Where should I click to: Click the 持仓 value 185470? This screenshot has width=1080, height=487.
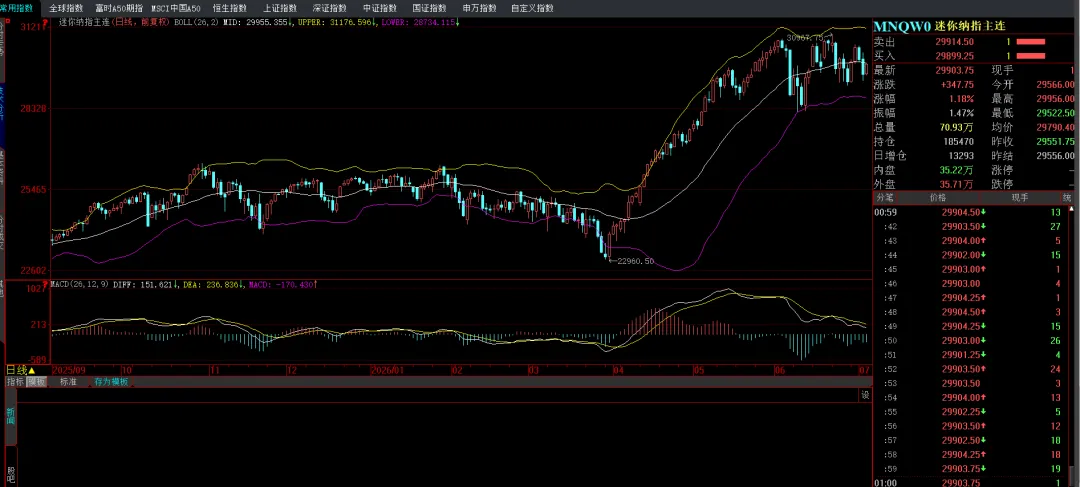point(959,141)
